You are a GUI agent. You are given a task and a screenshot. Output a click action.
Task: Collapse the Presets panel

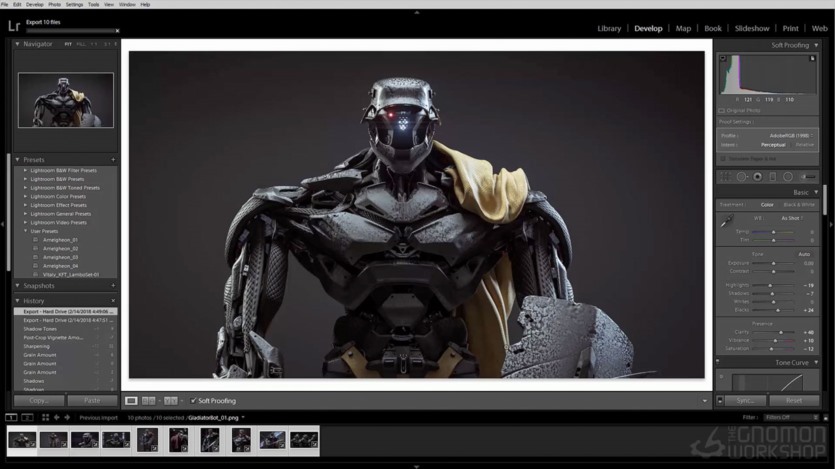[x=17, y=160]
